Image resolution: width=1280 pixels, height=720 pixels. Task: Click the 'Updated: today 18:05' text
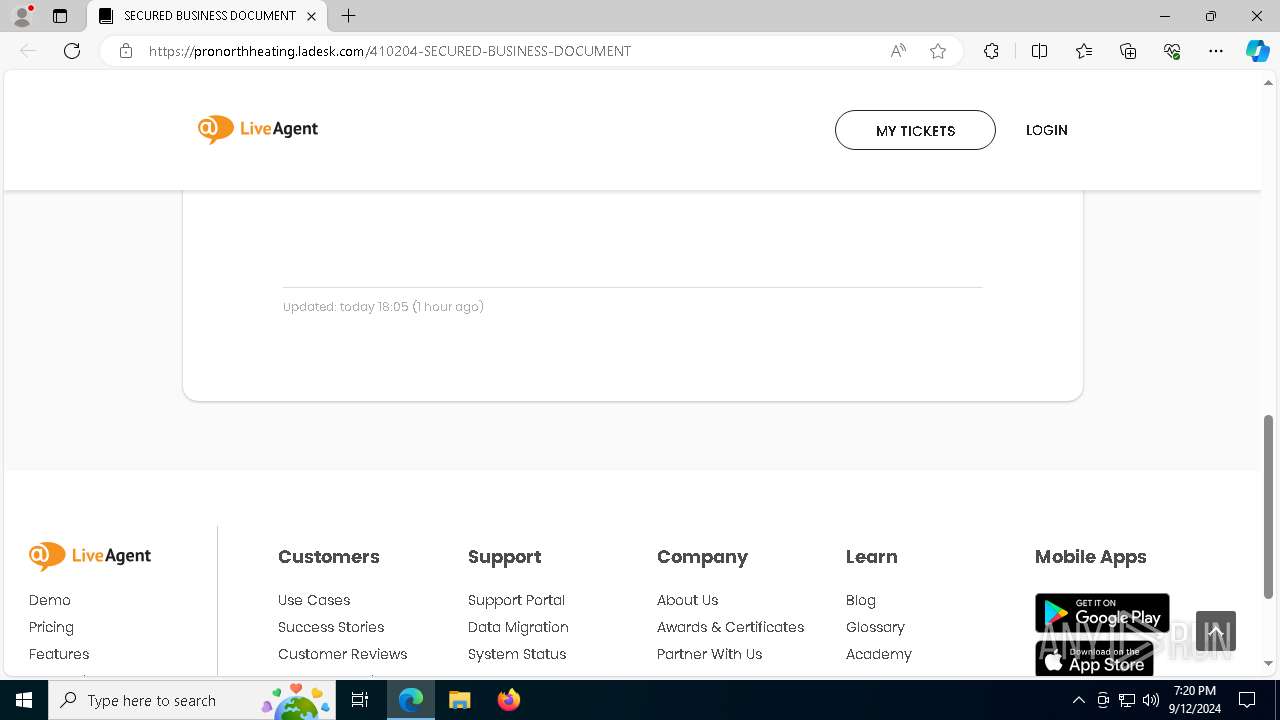point(383,307)
